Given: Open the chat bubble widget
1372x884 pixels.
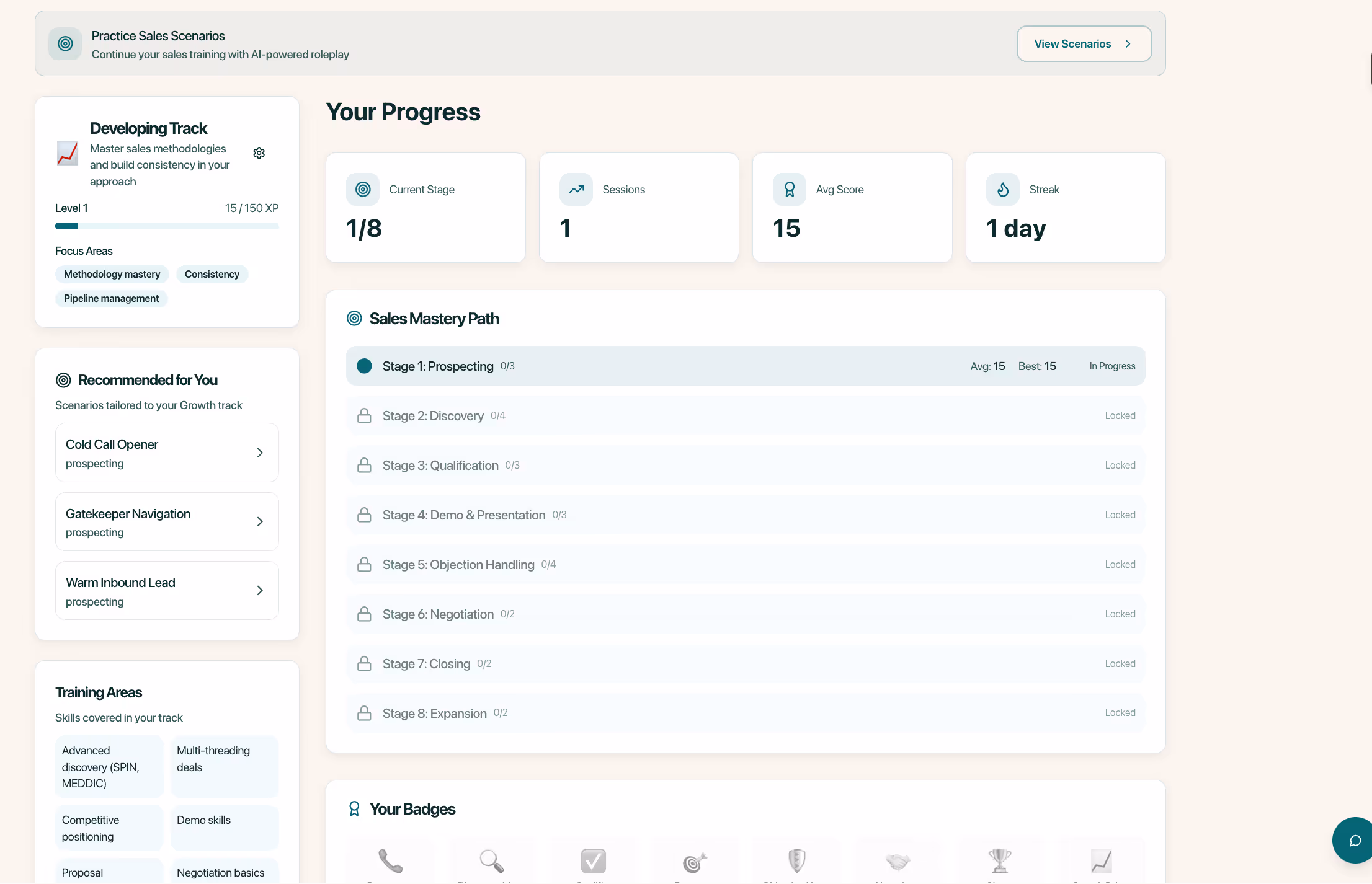Looking at the screenshot, I should pyautogui.click(x=1355, y=840).
